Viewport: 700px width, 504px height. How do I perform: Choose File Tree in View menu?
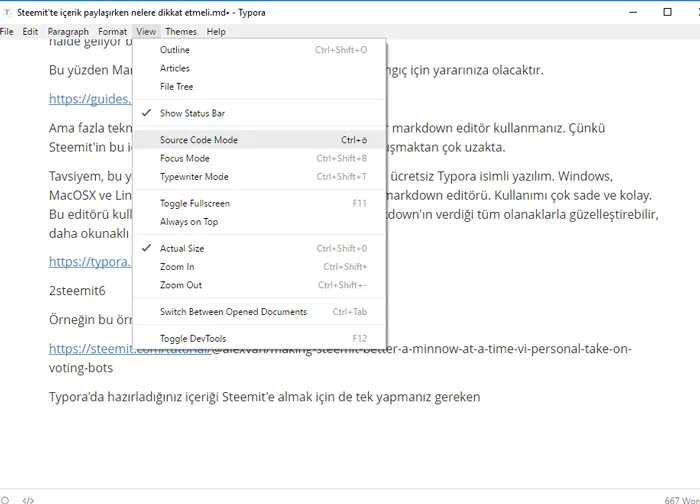click(x=259, y=87)
